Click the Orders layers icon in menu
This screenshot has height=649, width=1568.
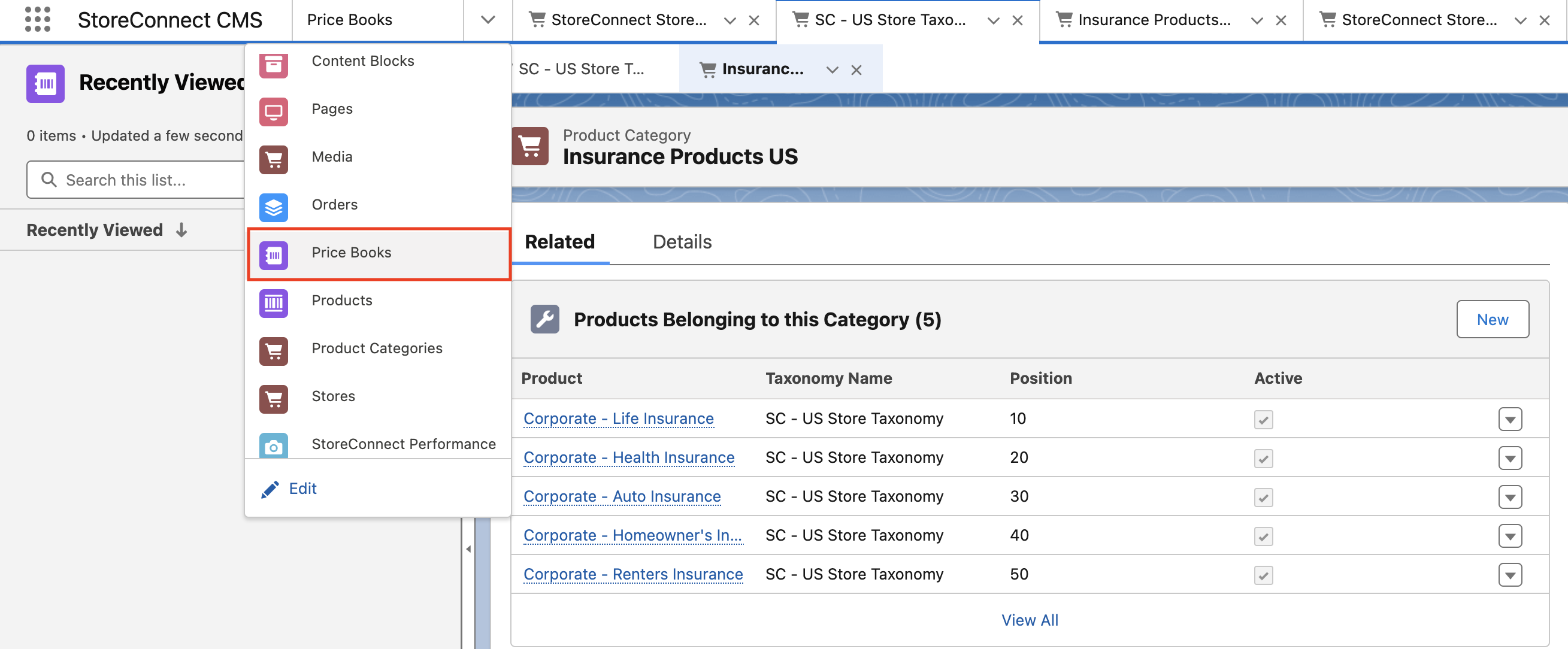[273, 207]
